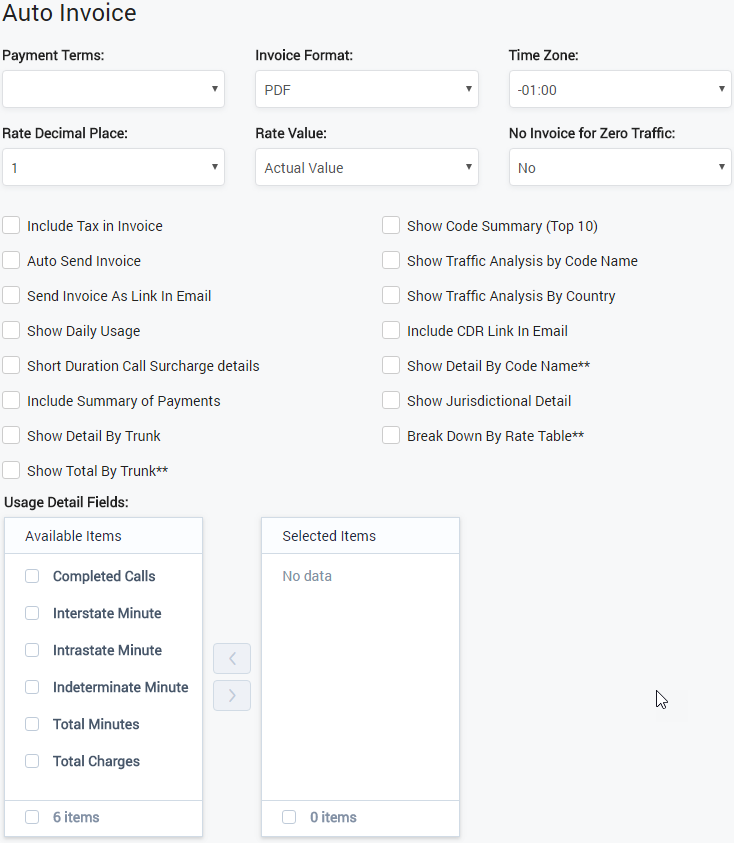The image size is (734, 843).
Task: Select all 6 available items
Action: 31,818
